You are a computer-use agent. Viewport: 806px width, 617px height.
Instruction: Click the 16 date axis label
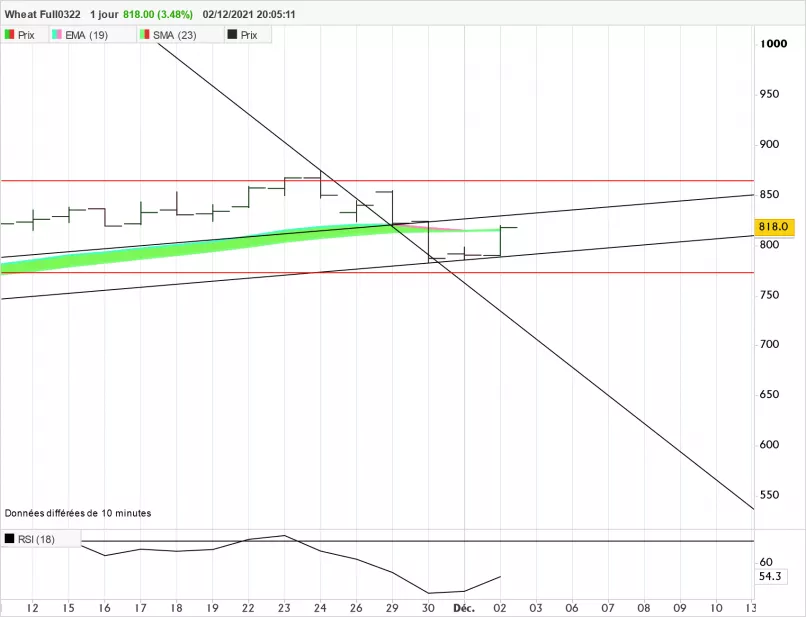[104, 608]
